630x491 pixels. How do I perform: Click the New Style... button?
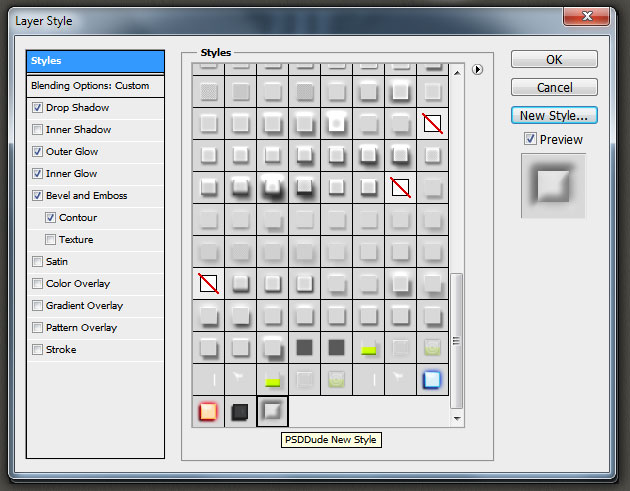click(554, 115)
